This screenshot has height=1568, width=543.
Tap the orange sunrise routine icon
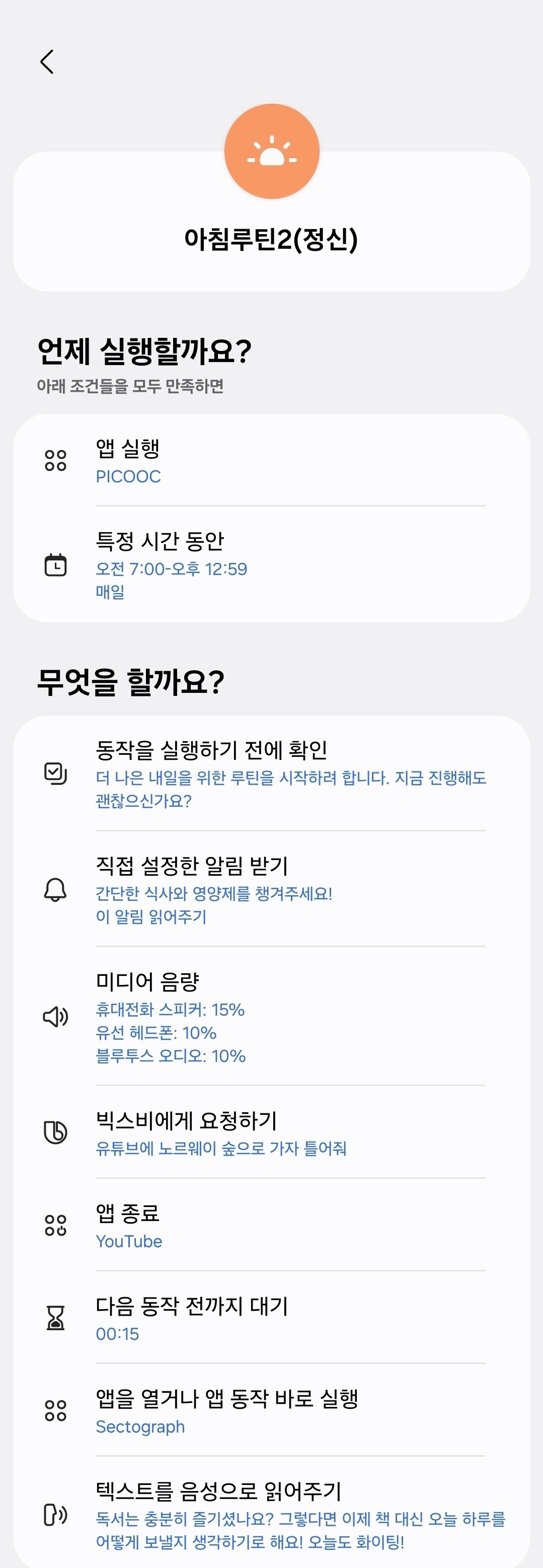click(x=272, y=151)
